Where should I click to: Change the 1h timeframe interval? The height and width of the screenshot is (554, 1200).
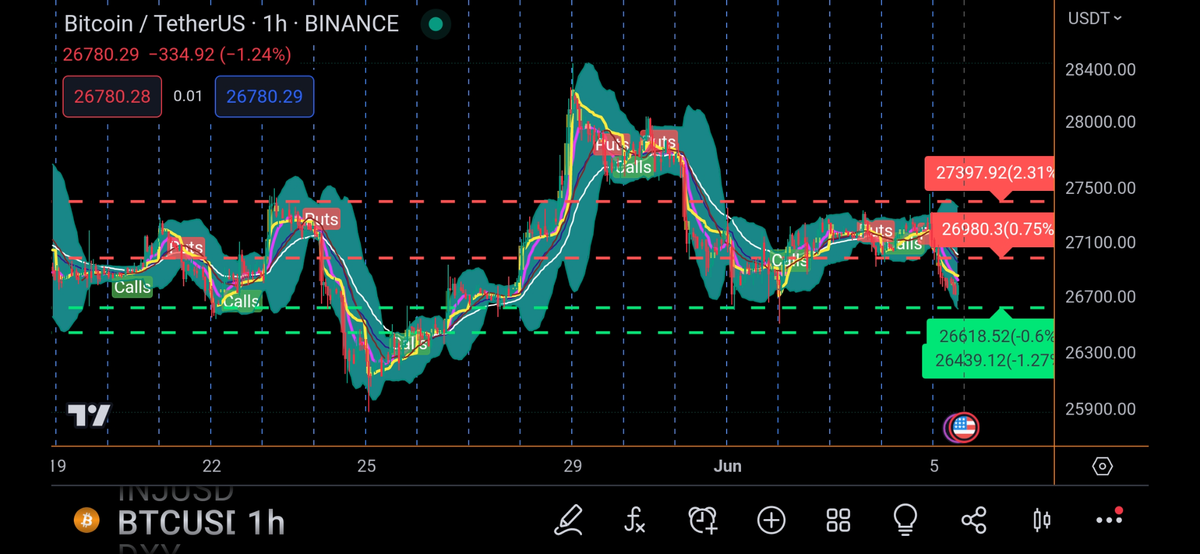point(264,522)
